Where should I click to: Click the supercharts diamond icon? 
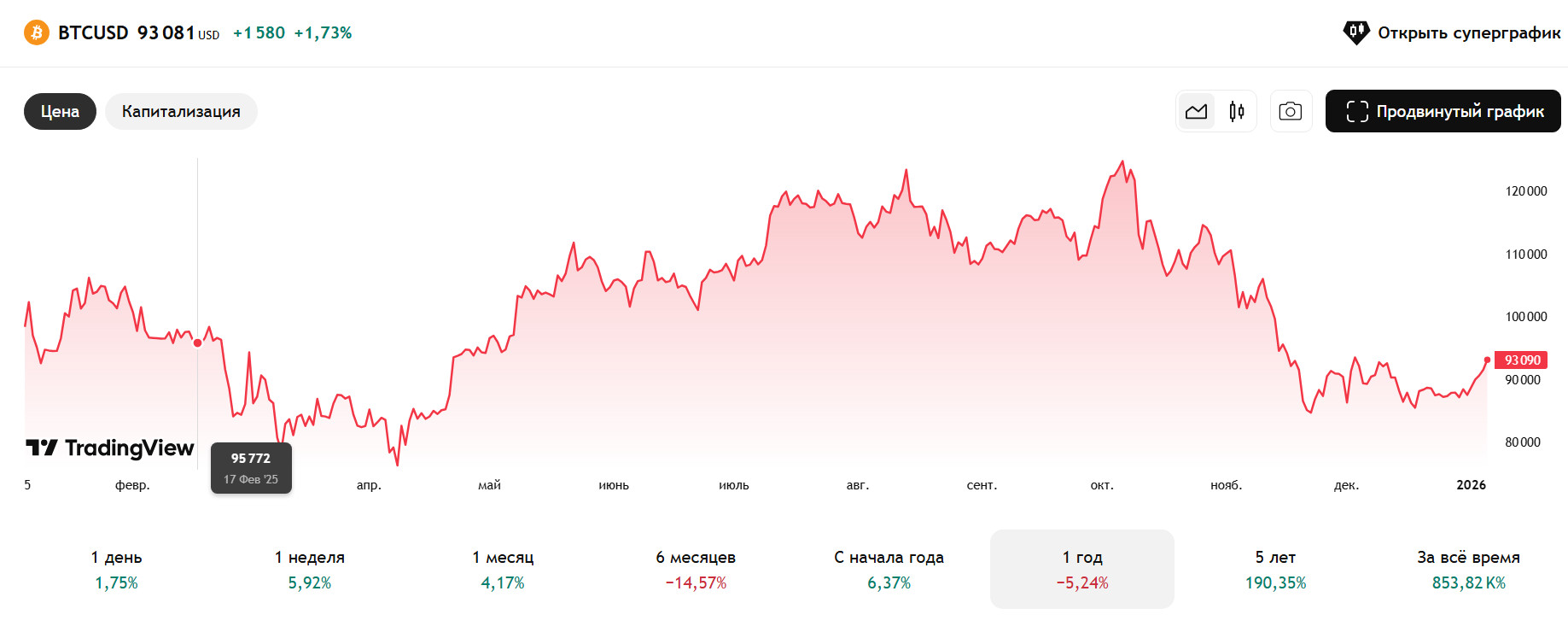click(1355, 32)
